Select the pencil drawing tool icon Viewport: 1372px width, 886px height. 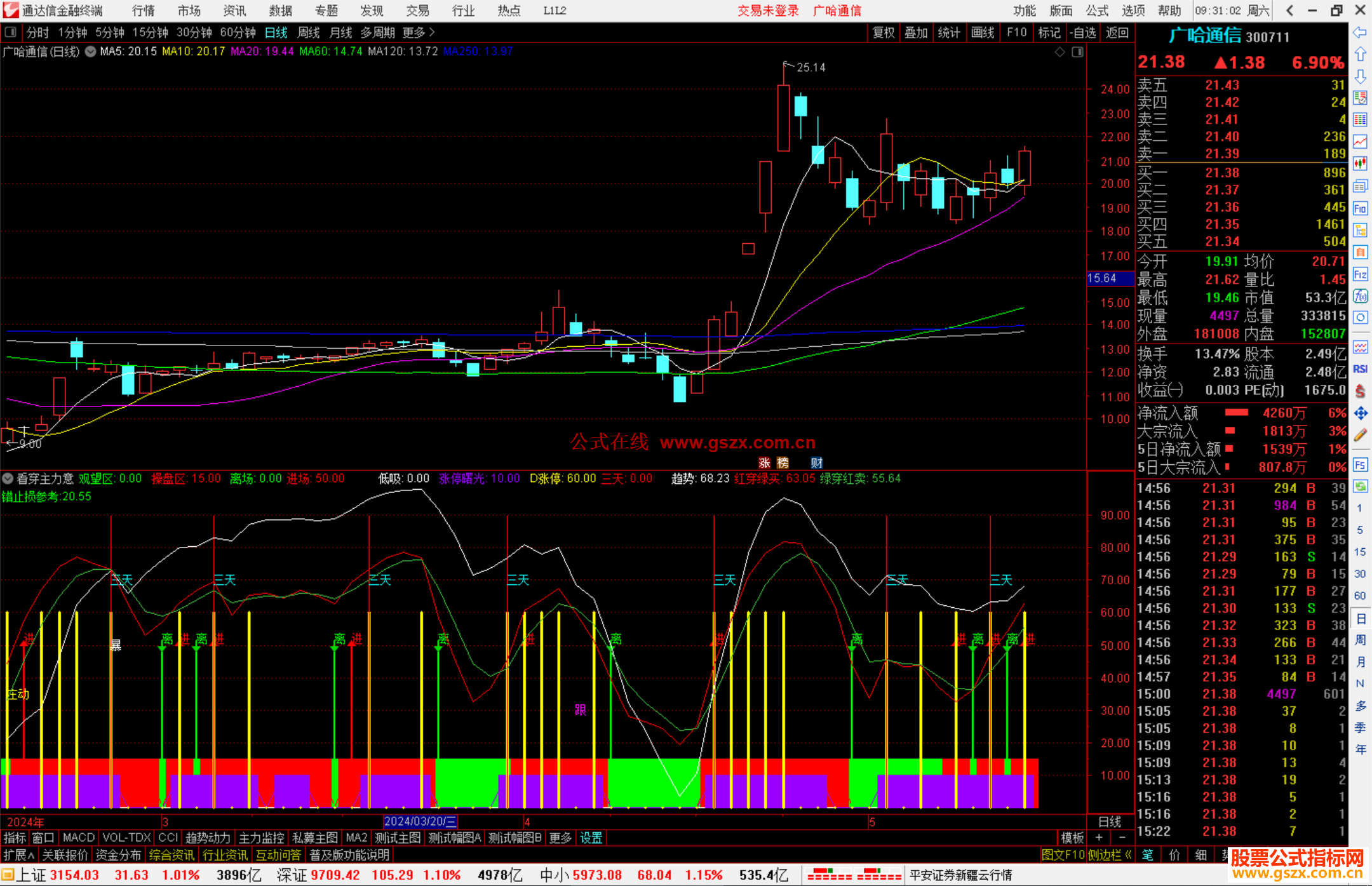[x=1360, y=435]
